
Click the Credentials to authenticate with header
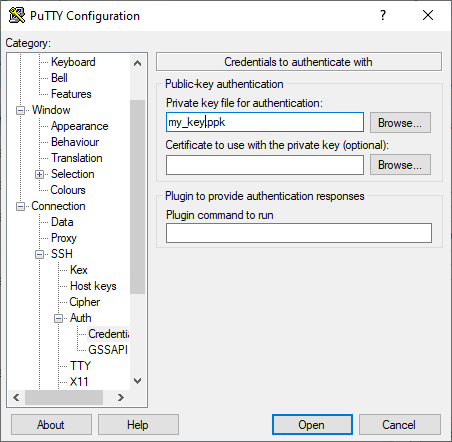tap(299, 62)
